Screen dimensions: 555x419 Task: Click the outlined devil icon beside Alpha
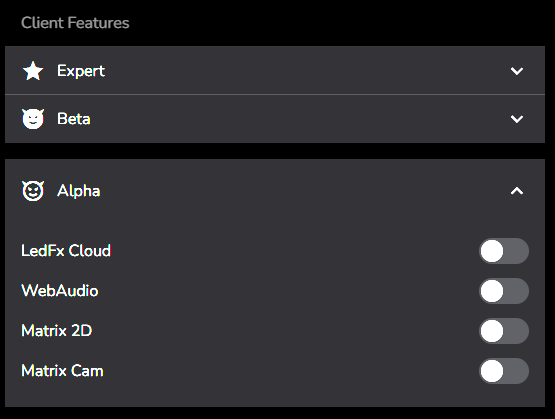33,191
